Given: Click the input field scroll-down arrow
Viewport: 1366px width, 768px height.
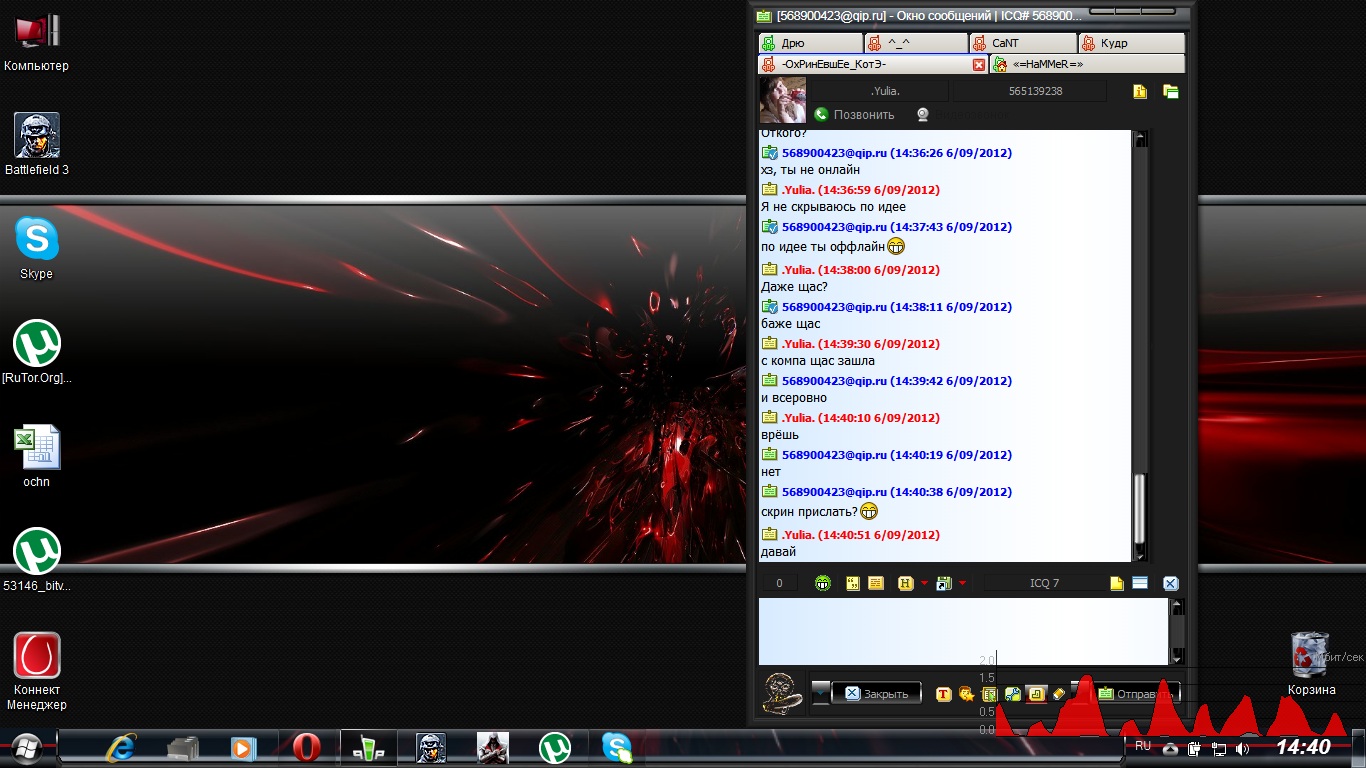Looking at the screenshot, I should pyautogui.click(x=1177, y=657).
